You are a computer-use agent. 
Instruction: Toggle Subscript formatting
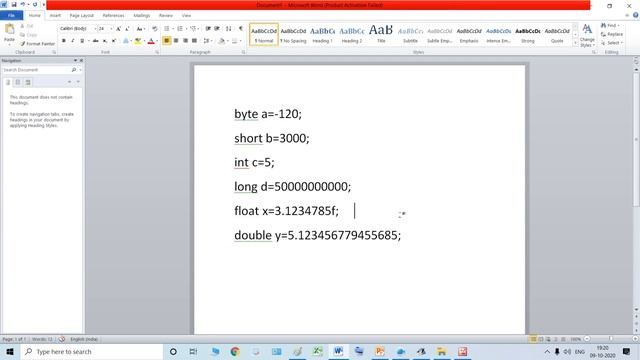click(105, 41)
